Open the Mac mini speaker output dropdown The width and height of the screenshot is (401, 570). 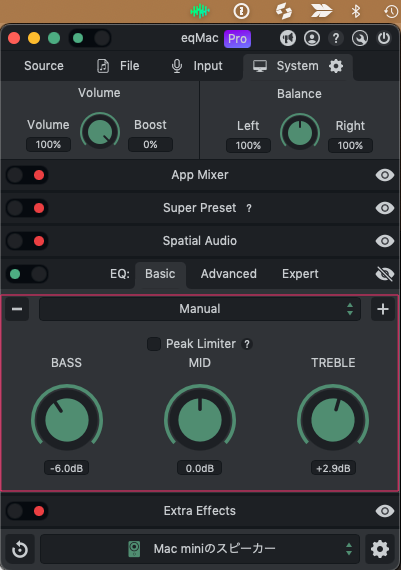pyautogui.click(x=200, y=549)
